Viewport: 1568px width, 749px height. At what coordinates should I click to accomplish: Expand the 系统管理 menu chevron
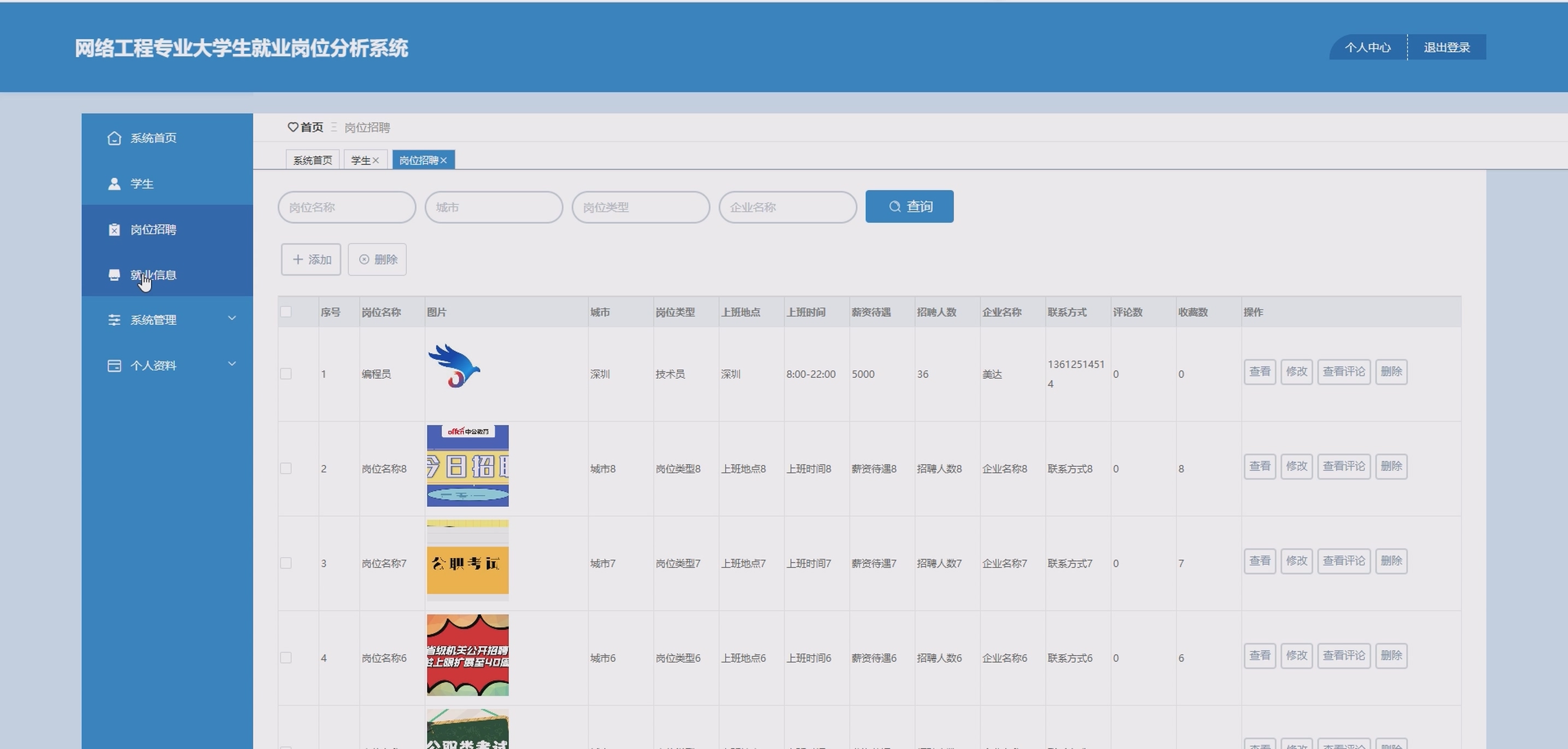point(232,318)
